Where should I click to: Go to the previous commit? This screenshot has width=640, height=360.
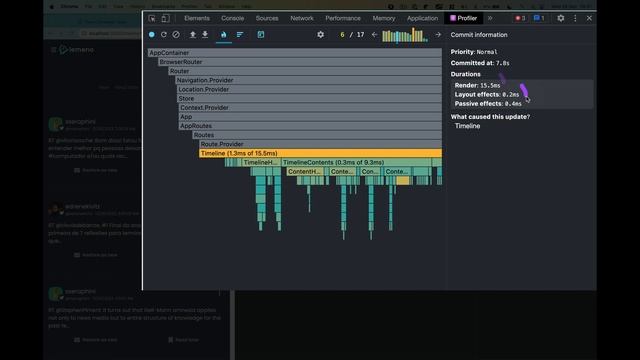374,35
